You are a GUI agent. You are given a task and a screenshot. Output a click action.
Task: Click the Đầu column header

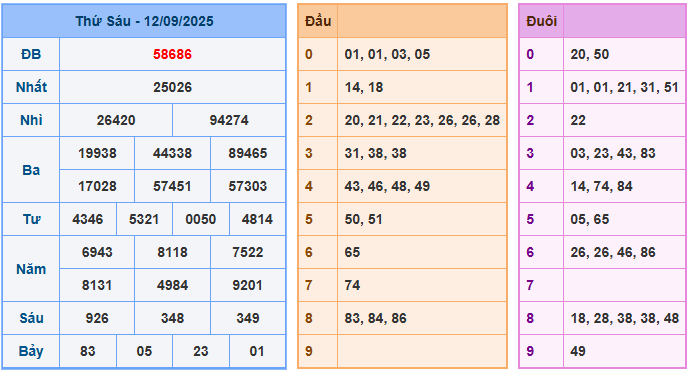(x=318, y=21)
